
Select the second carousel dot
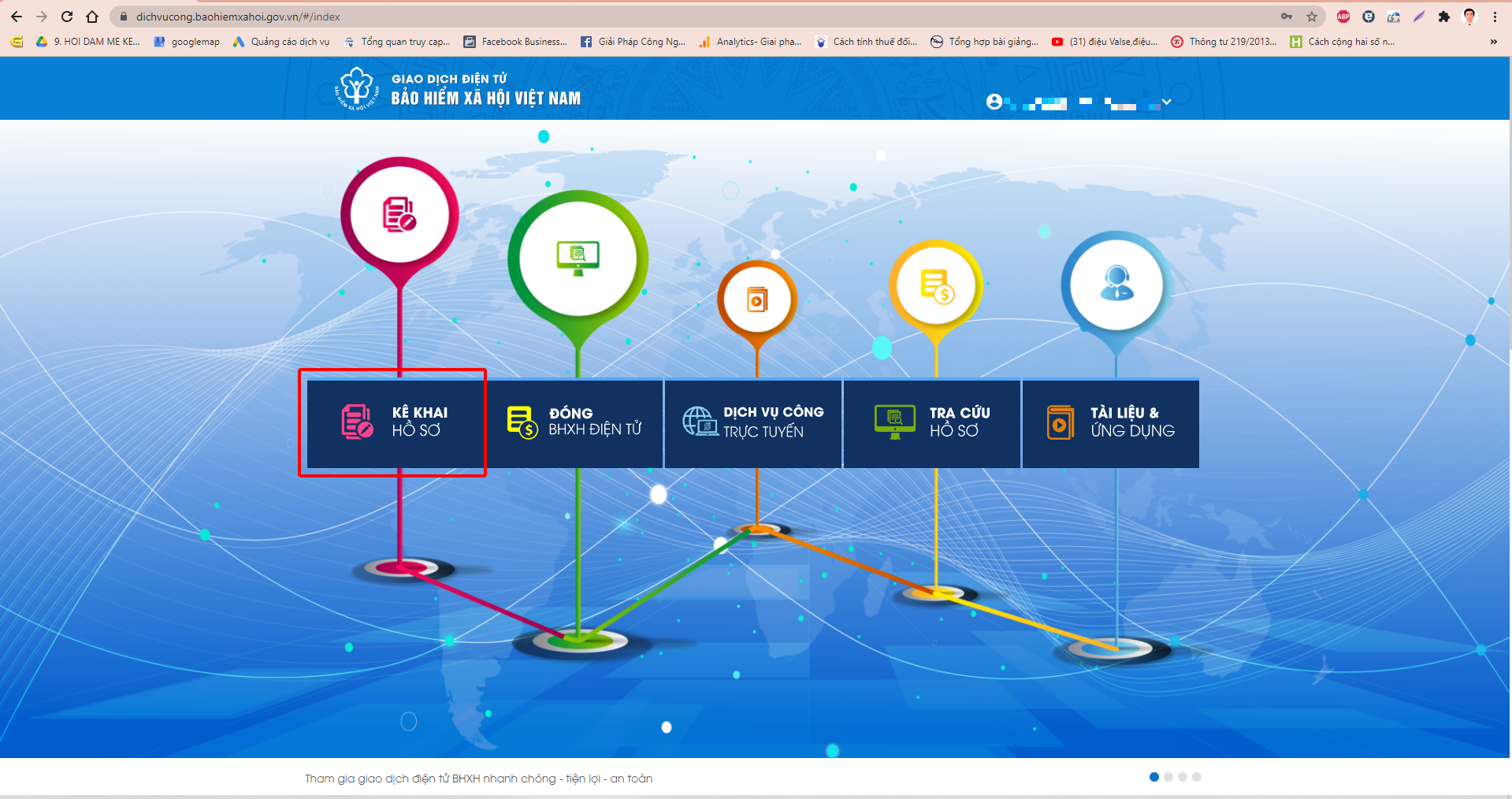1168,777
